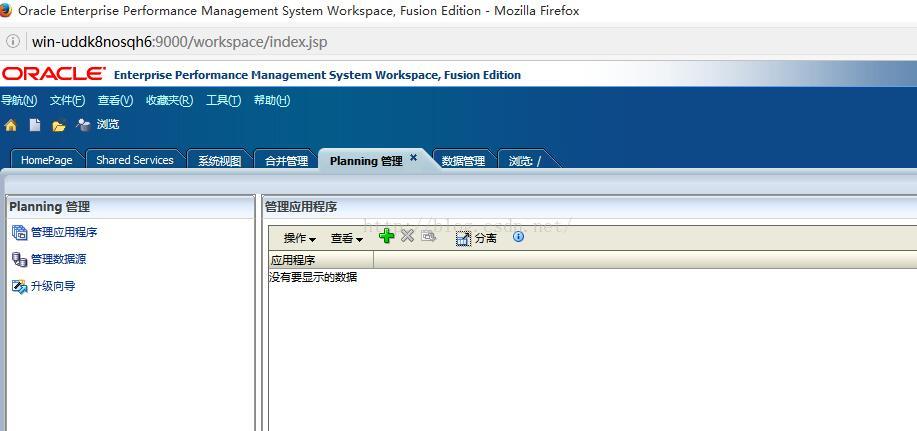Click the 应用程序 column header
This screenshot has width=917, height=431.
tap(321, 261)
